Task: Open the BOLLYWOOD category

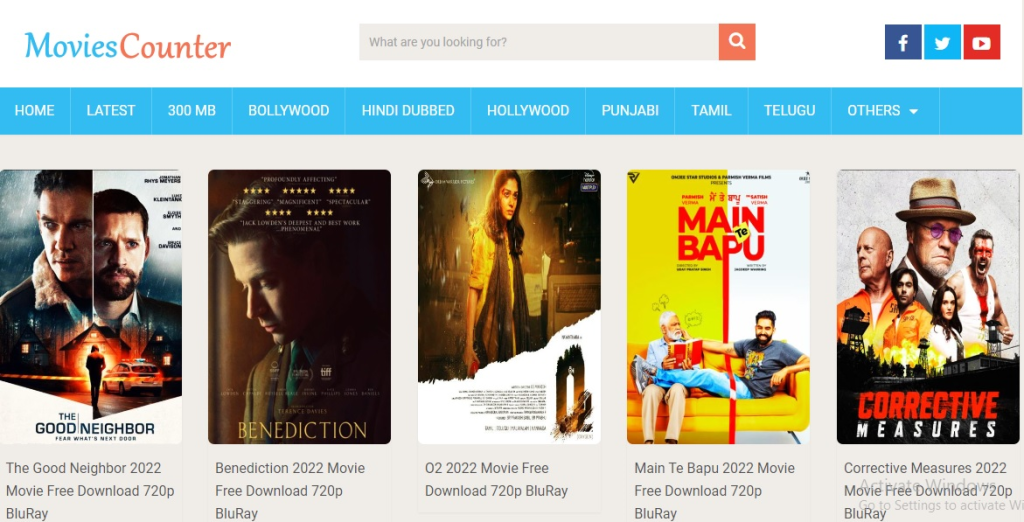Action: [289, 110]
